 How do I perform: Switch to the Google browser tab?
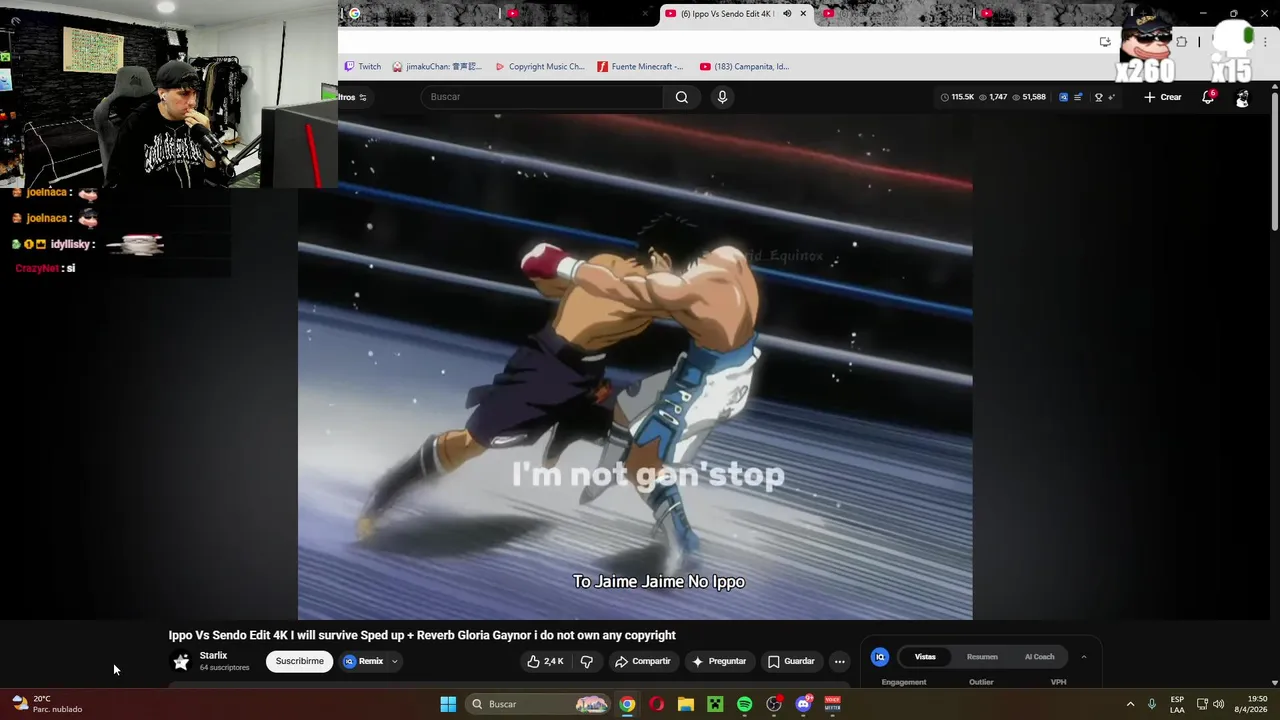point(420,13)
